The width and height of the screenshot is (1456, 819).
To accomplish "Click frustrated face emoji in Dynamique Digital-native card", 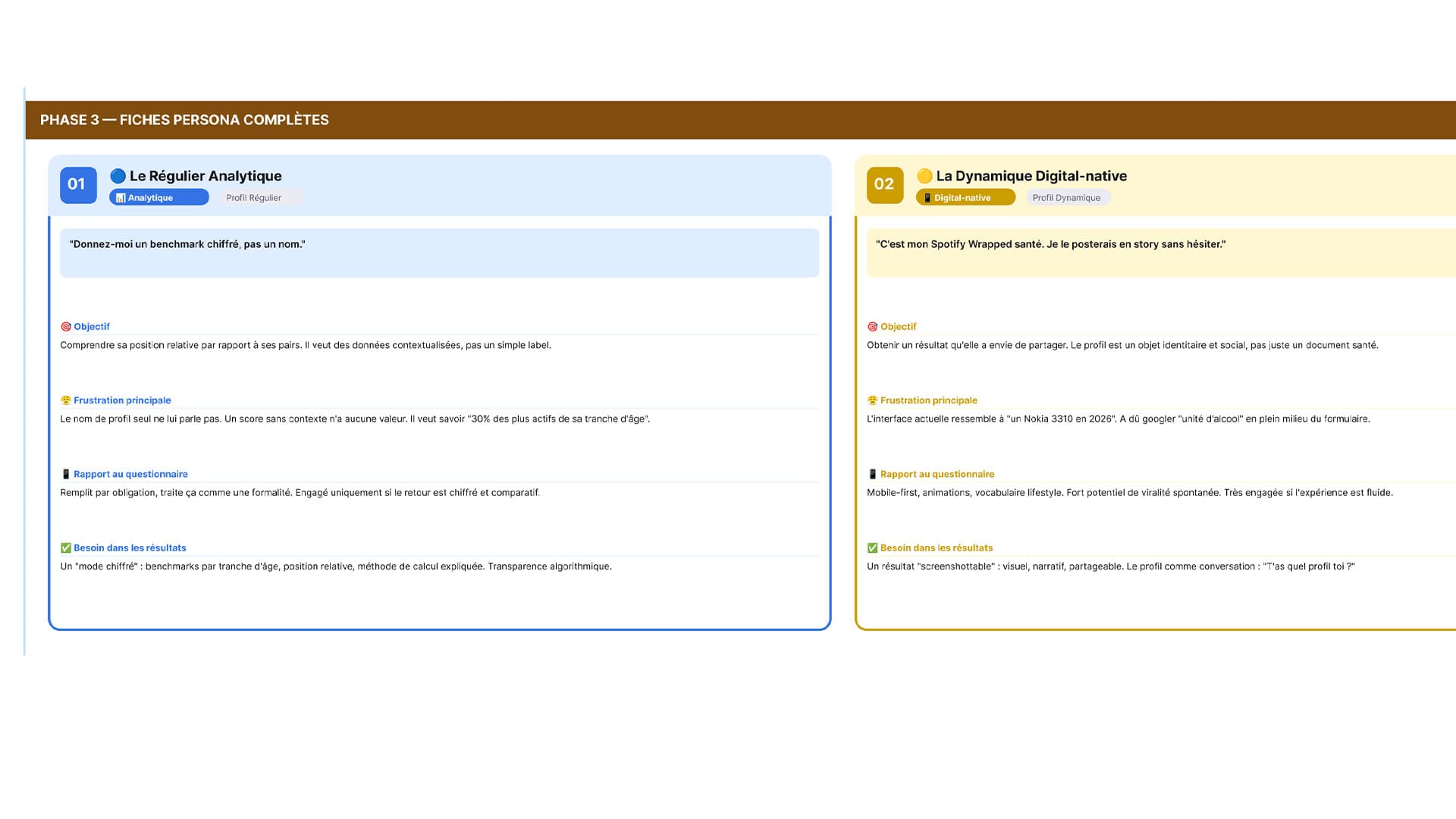I will tap(873, 400).
